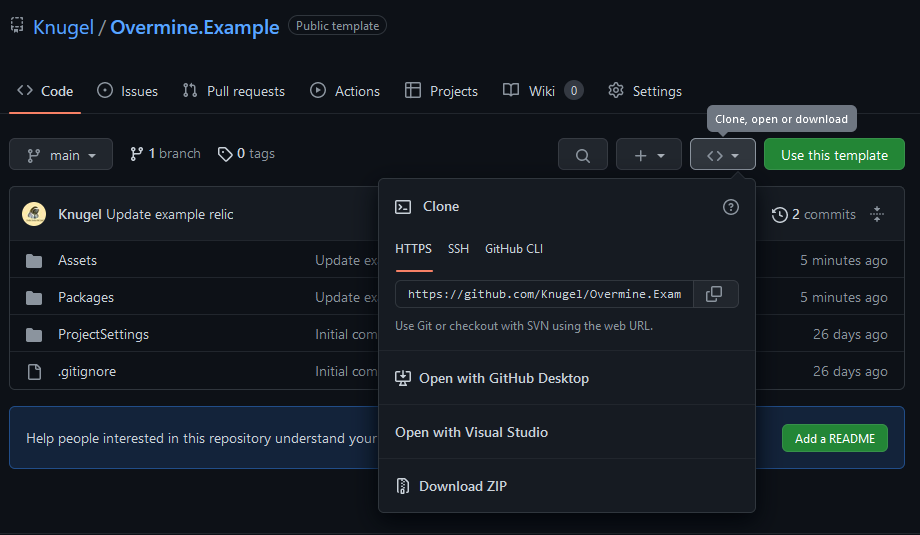
Task: Open repository Settings tab
Action: pos(645,91)
